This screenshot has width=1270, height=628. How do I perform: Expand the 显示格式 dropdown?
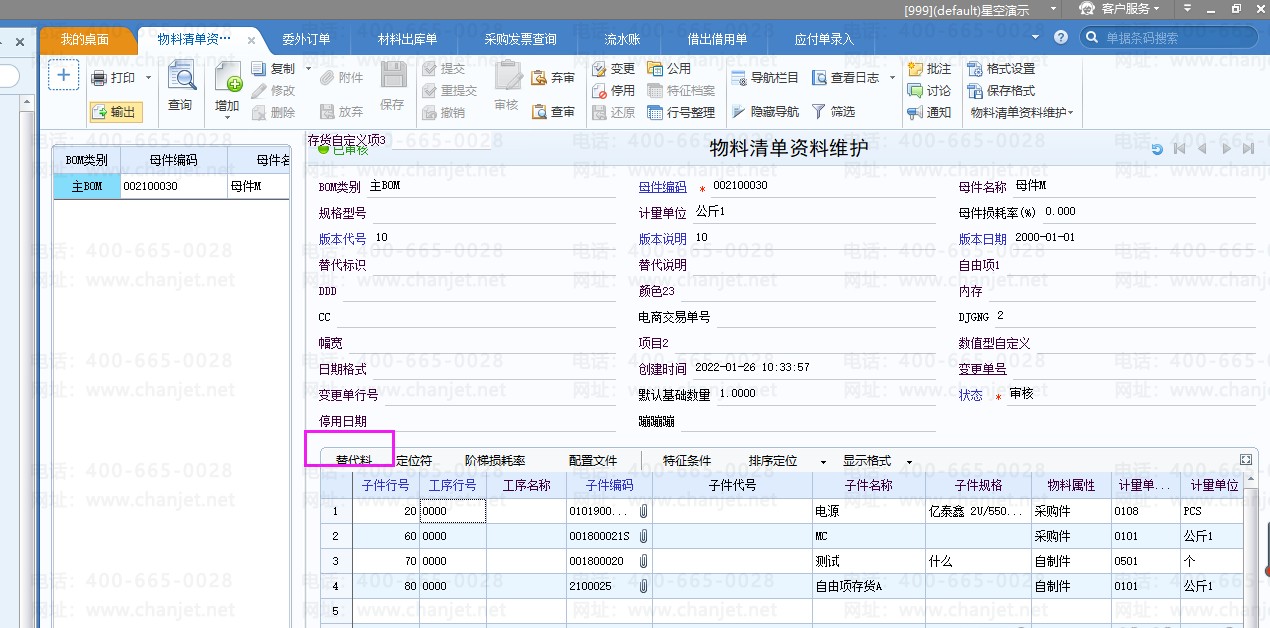[909, 462]
